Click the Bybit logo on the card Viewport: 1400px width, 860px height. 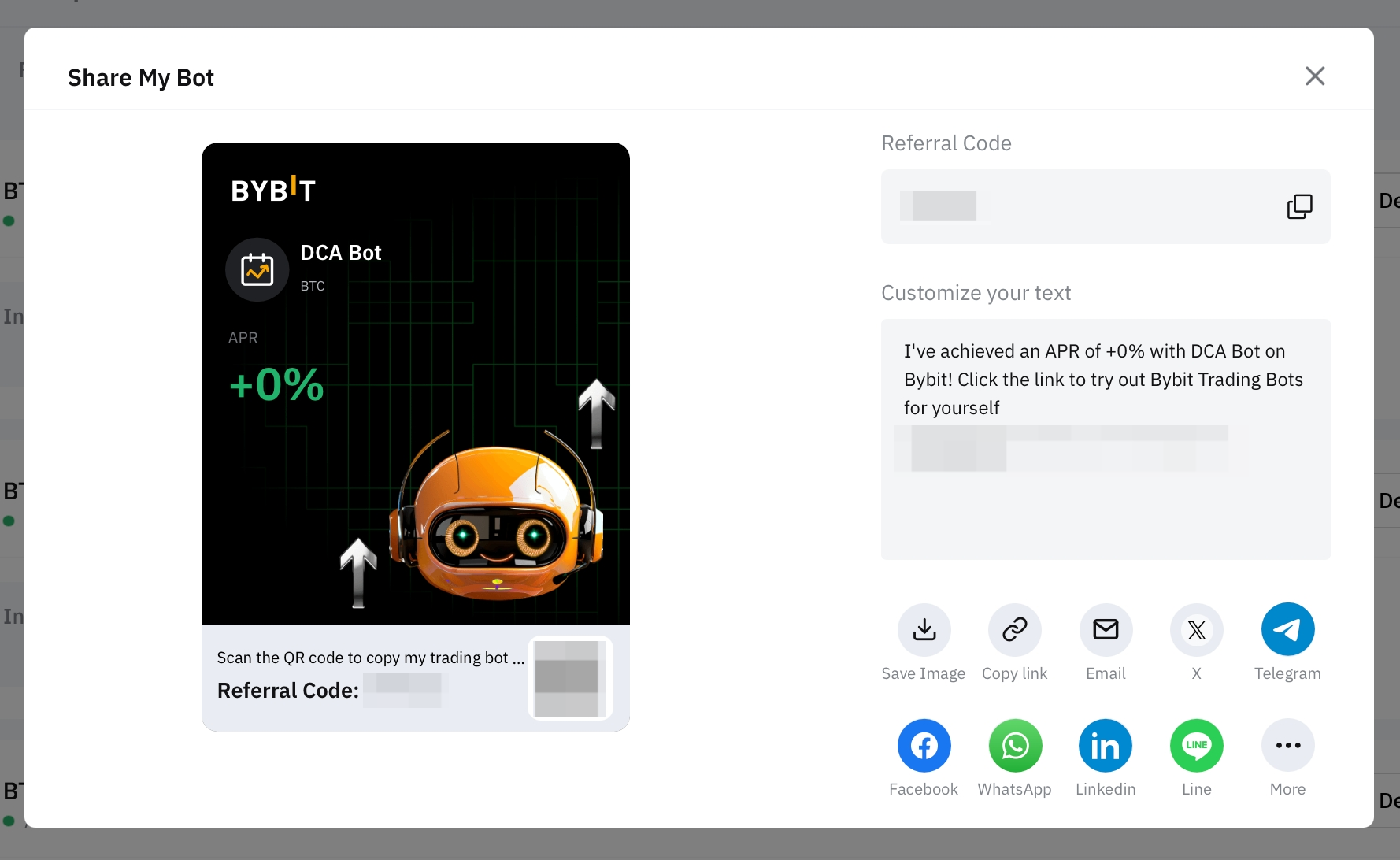(273, 190)
